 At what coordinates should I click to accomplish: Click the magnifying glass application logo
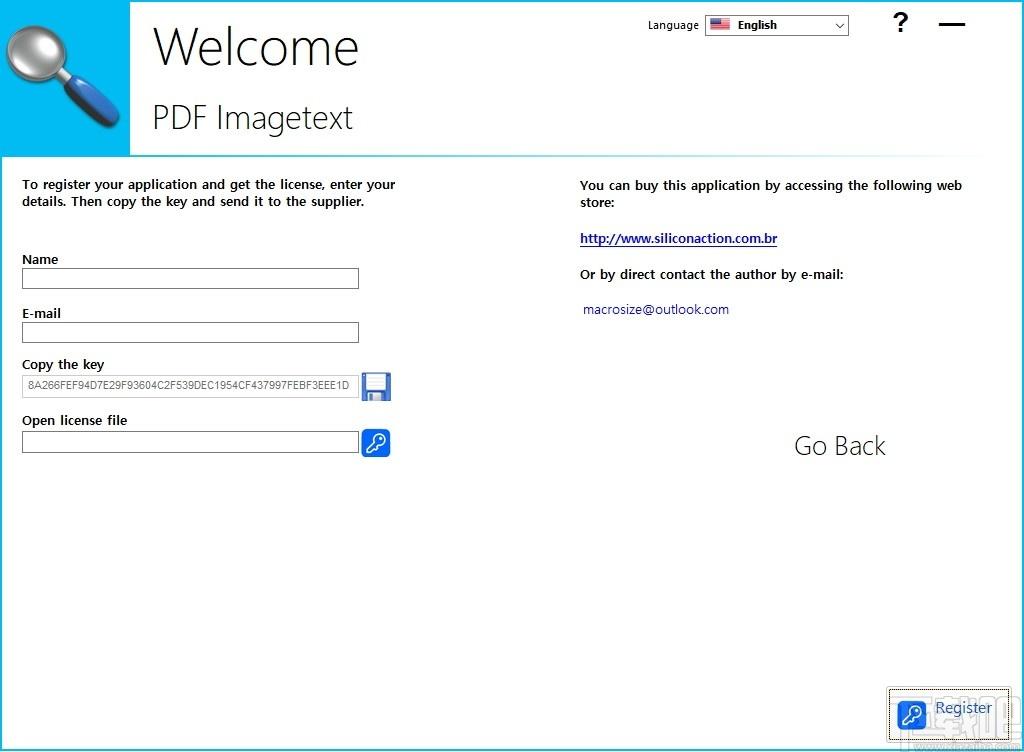(x=63, y=76)
